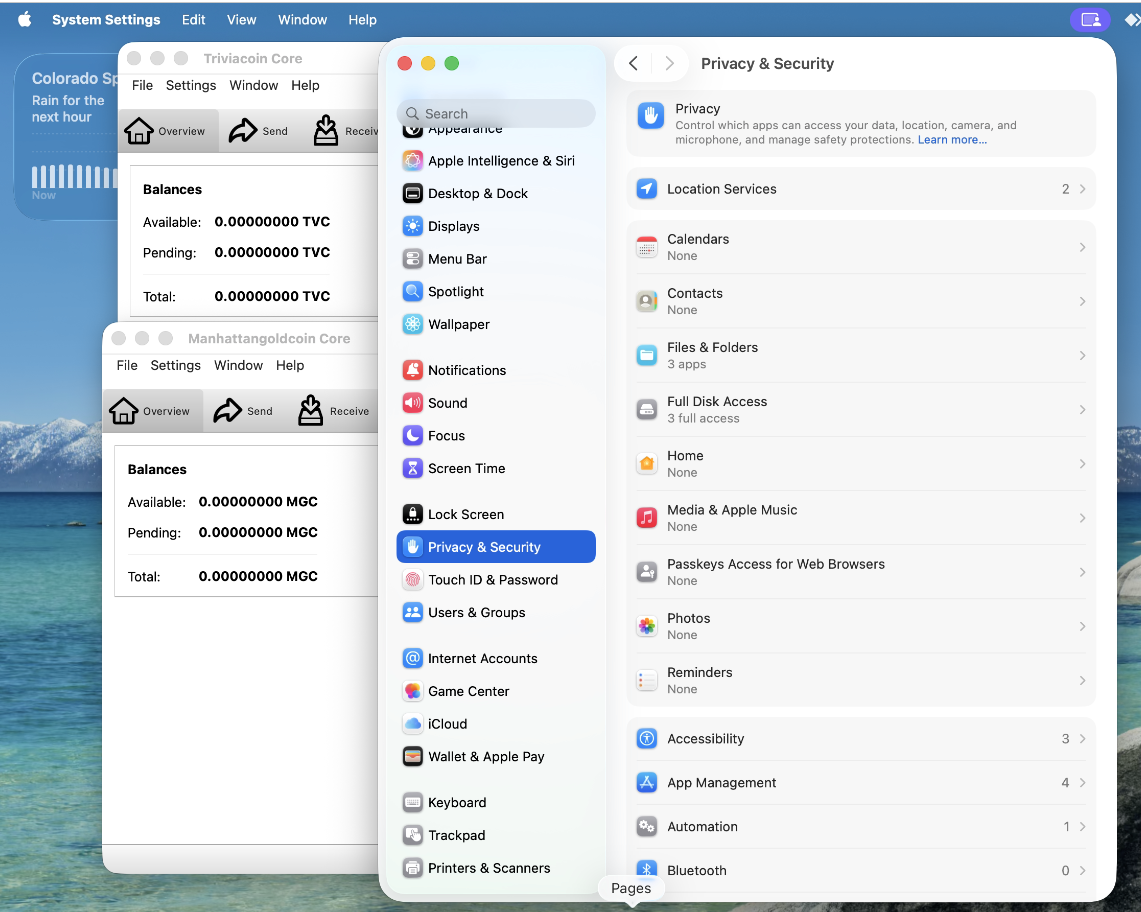Image resolution: width=1141 pixels, height=912 pixels.
Task: Expand the Full Disk Access chevron
Action: click(1083, 410)
